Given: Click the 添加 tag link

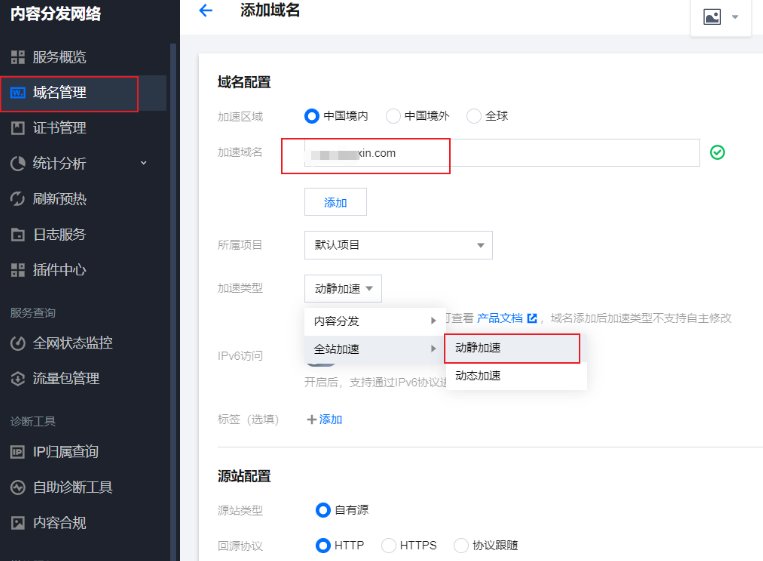Looking at the screenshot, I should point(331,419).
